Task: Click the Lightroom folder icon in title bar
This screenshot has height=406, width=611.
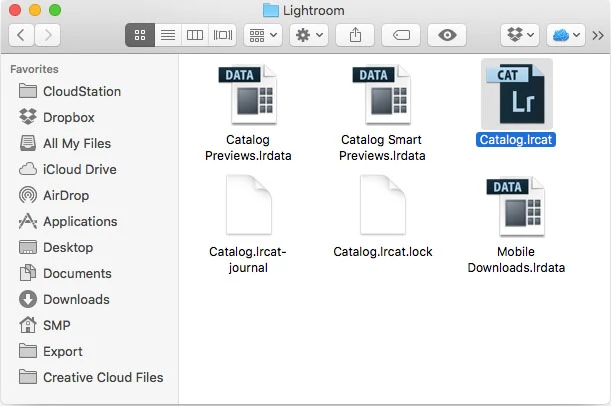Action: 270,11
